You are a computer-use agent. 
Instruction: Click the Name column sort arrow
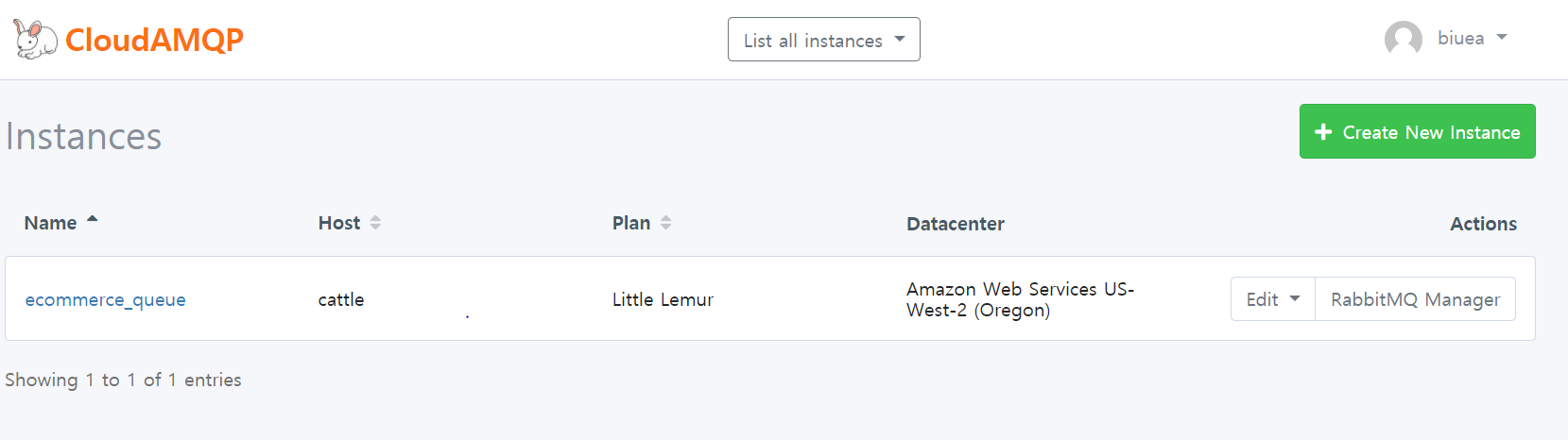coord(93,219)
